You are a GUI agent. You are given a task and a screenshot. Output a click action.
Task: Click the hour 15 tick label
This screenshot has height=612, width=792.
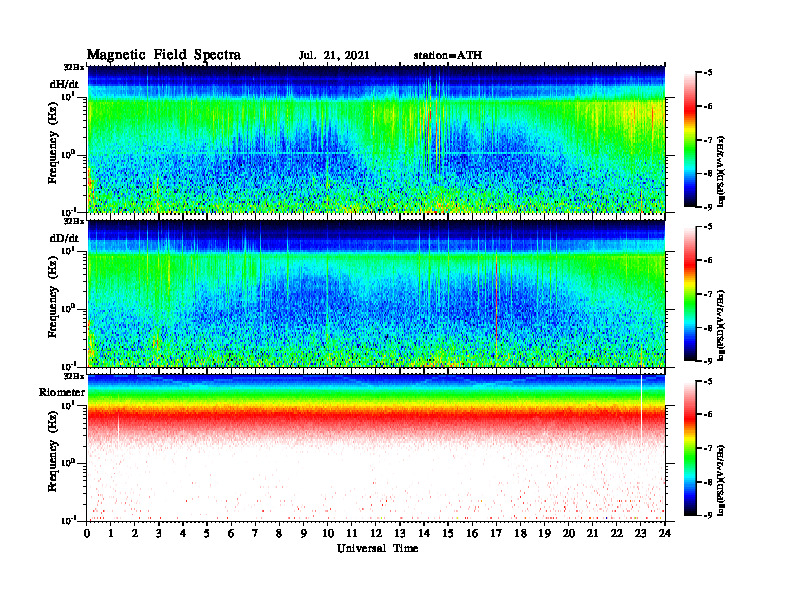[x=448, y=533]
